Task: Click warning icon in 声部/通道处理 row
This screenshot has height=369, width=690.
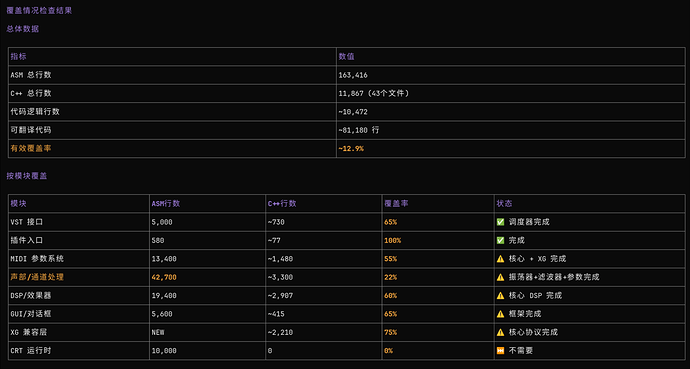Action: (x=500, y=278)
